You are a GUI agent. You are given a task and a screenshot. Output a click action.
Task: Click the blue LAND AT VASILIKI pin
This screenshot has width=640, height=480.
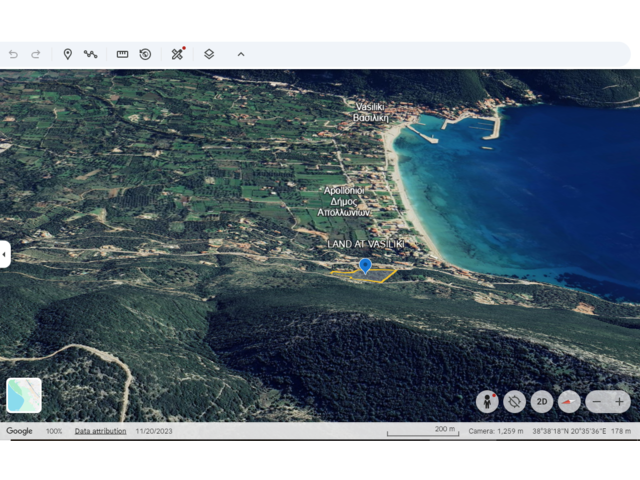click(x=365, y=265)
